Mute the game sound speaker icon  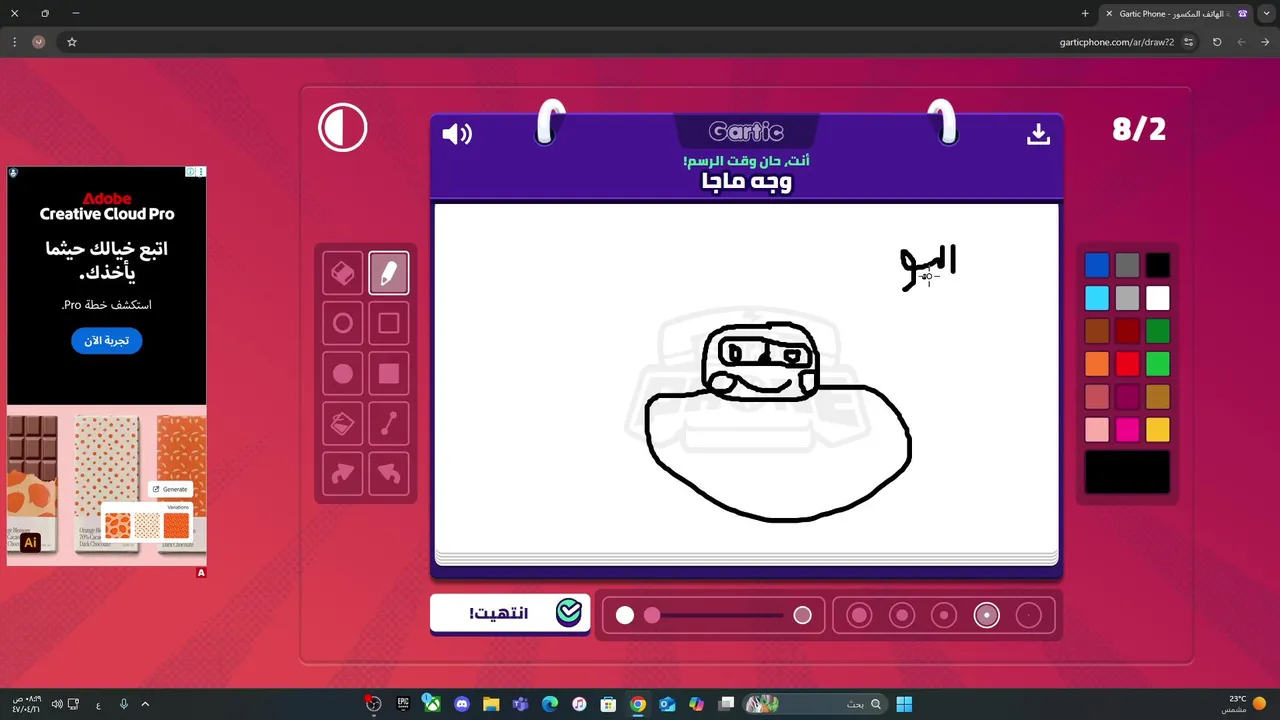pyautogui.click(x=457, y=134)
